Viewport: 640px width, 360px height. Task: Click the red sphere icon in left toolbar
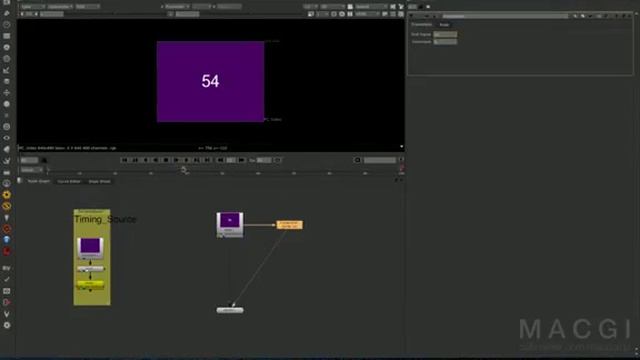7,251
